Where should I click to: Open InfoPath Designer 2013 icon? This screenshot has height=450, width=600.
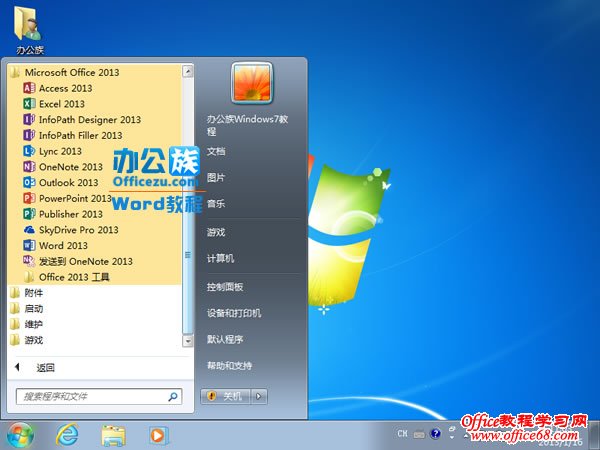[29, 120]
